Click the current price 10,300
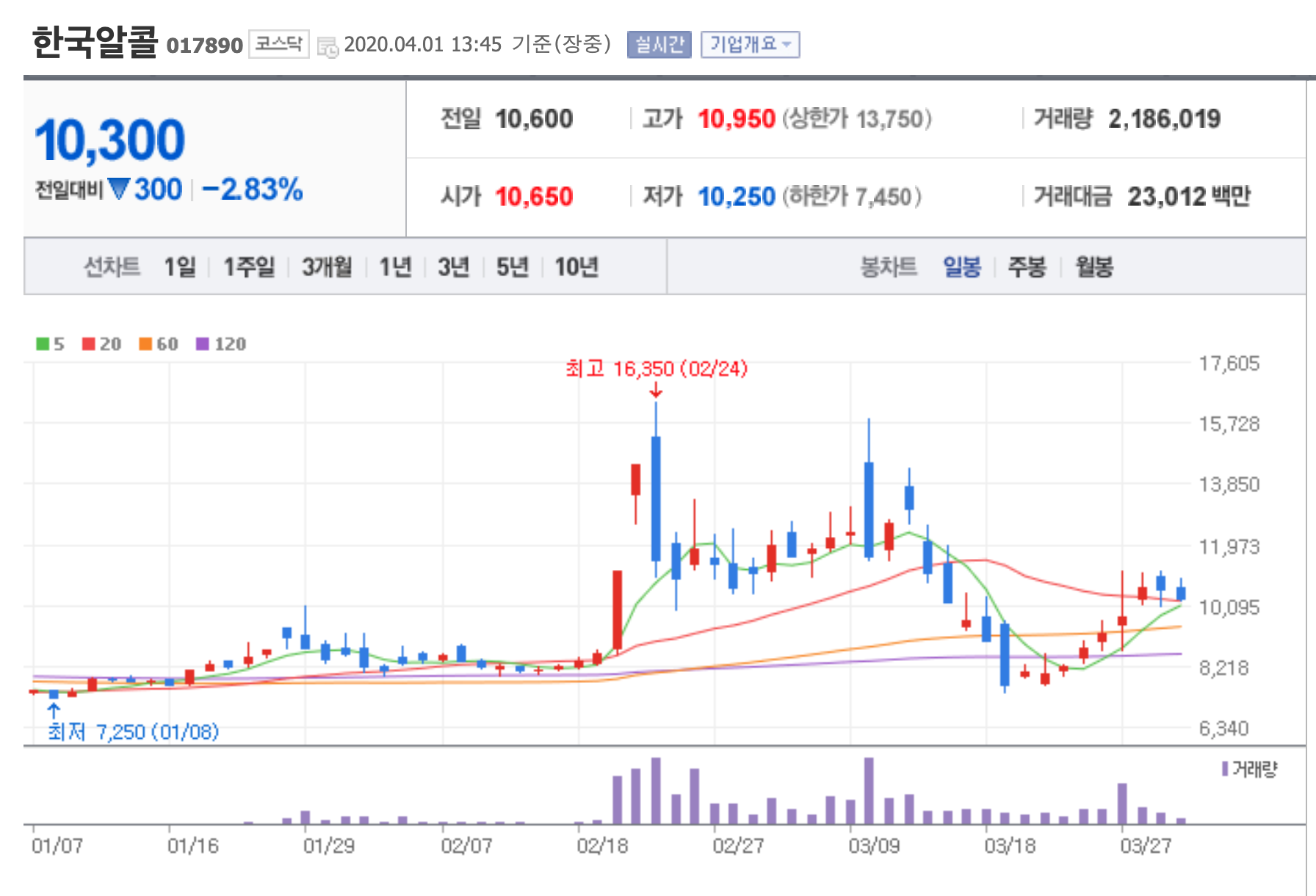The image size is (1316, 896). click(x=109, y=140)
